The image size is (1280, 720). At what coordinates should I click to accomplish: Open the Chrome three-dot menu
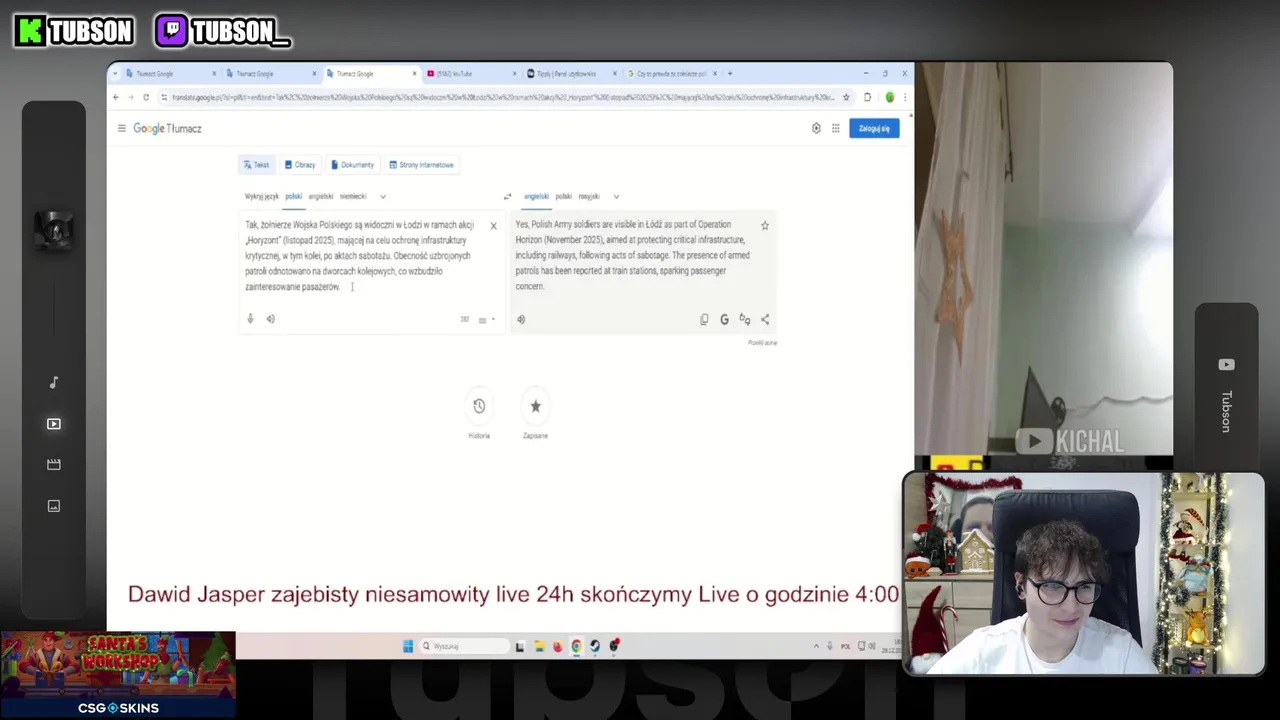coord(905,97)
